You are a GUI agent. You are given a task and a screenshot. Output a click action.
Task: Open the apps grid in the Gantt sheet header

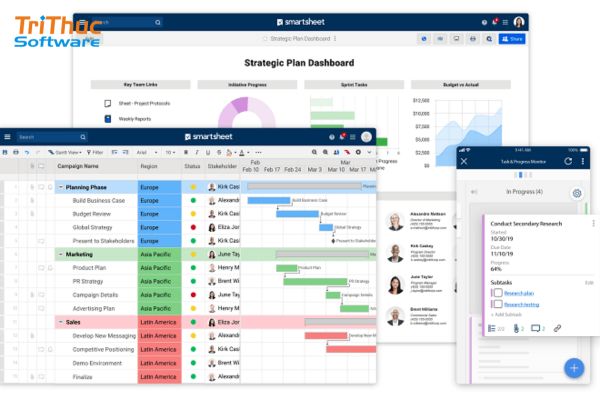(x=353, y=137)
